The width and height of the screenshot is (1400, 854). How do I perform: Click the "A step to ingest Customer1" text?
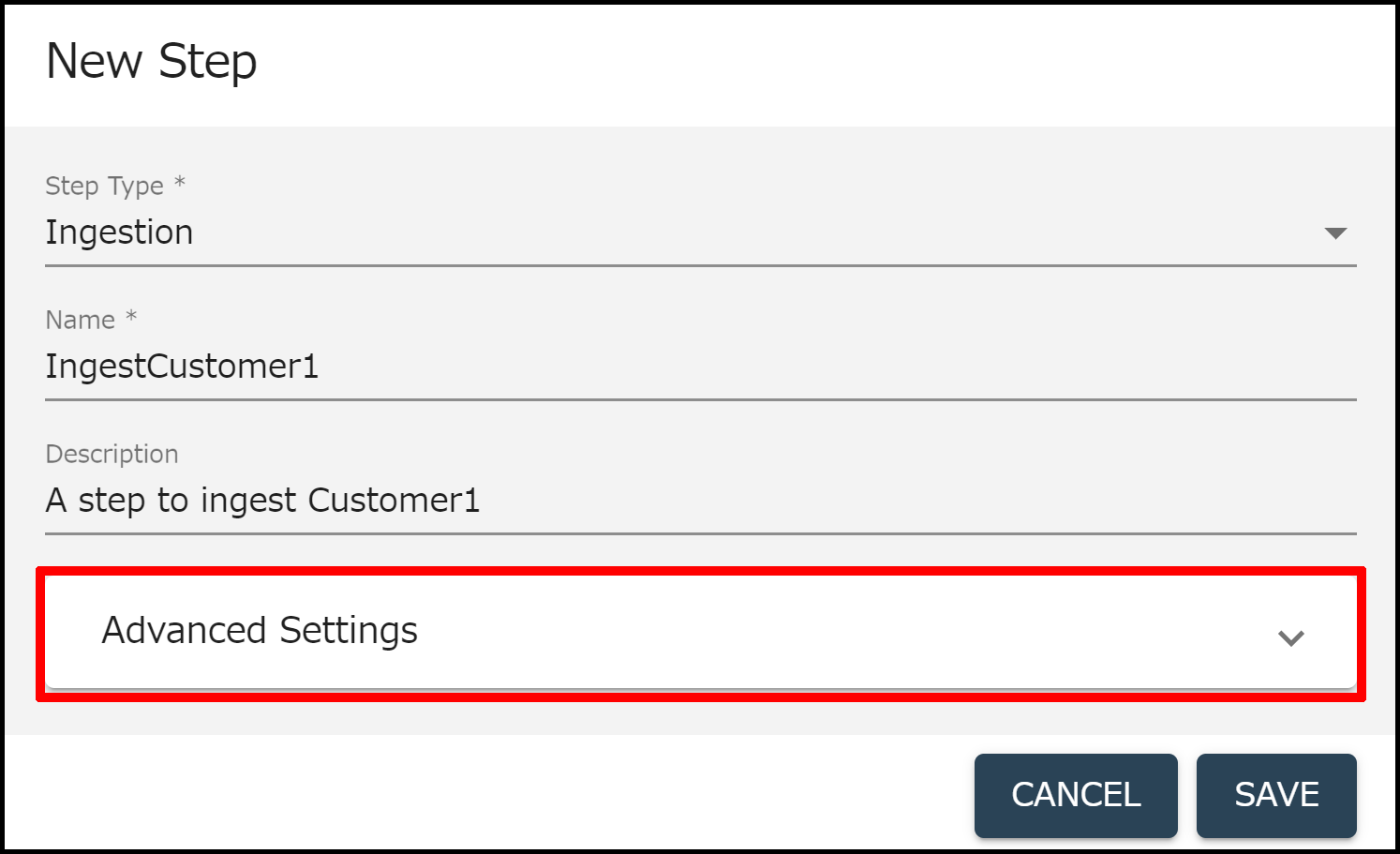coord(262,501)
